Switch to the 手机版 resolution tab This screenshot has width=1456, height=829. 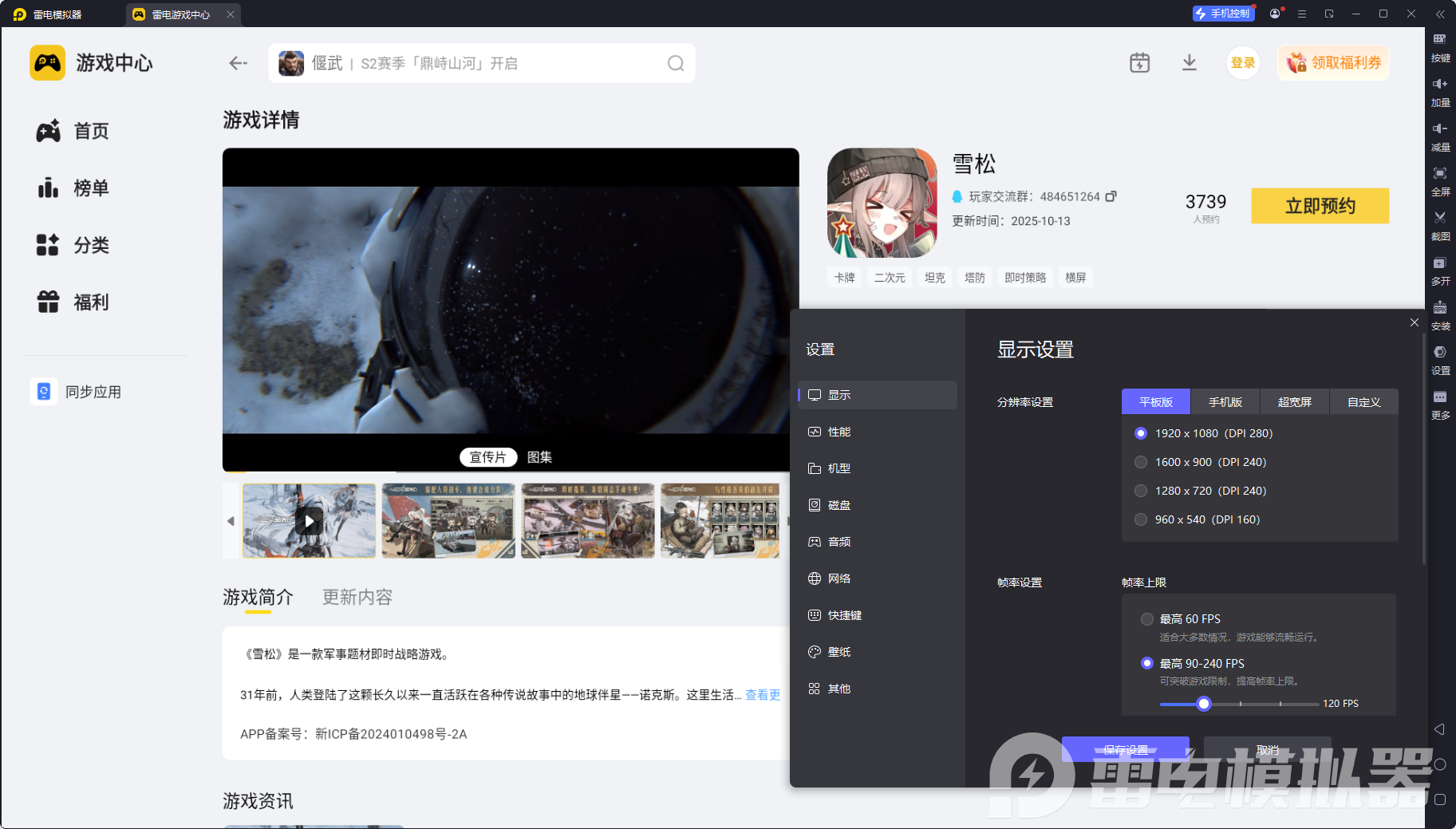[x=1225, y=401]
